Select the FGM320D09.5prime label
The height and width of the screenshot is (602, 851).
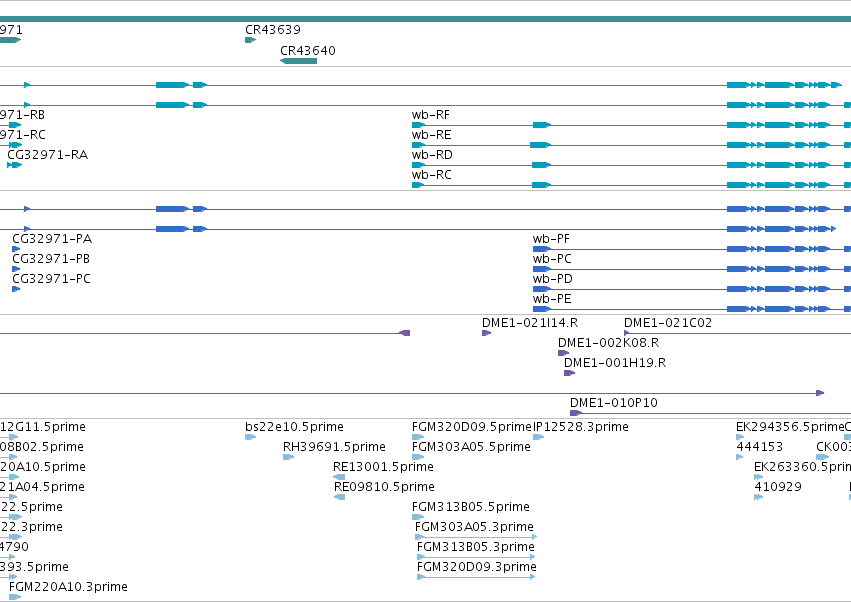point(472,427)
